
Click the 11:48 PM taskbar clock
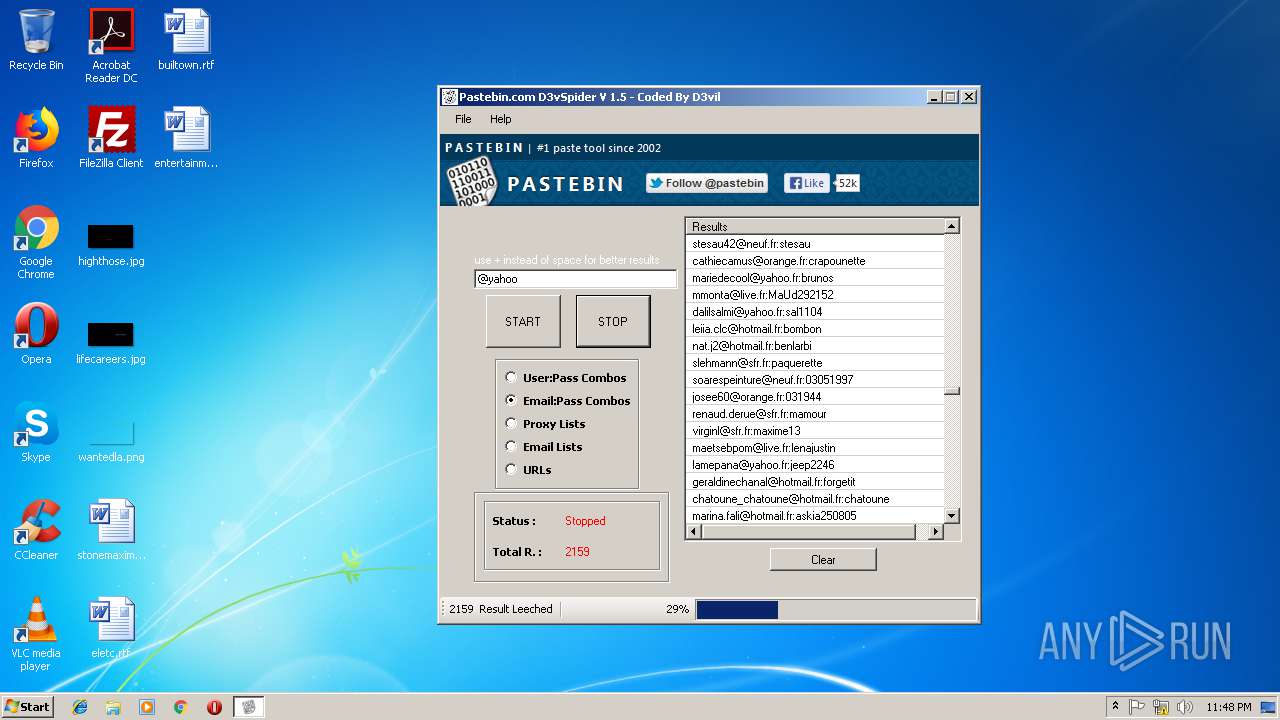pyautogui.click(x=1228, y=707)
